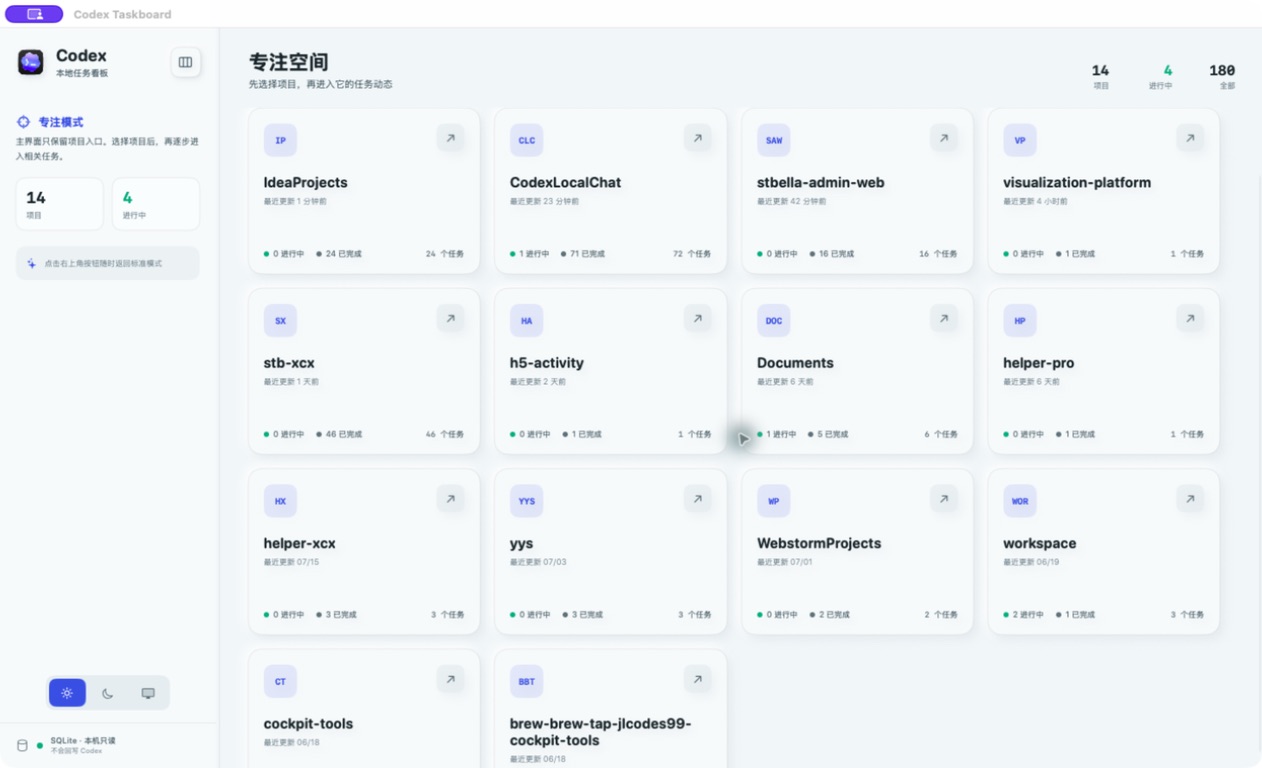Switch to system theme monitor icon

(148, 693)
